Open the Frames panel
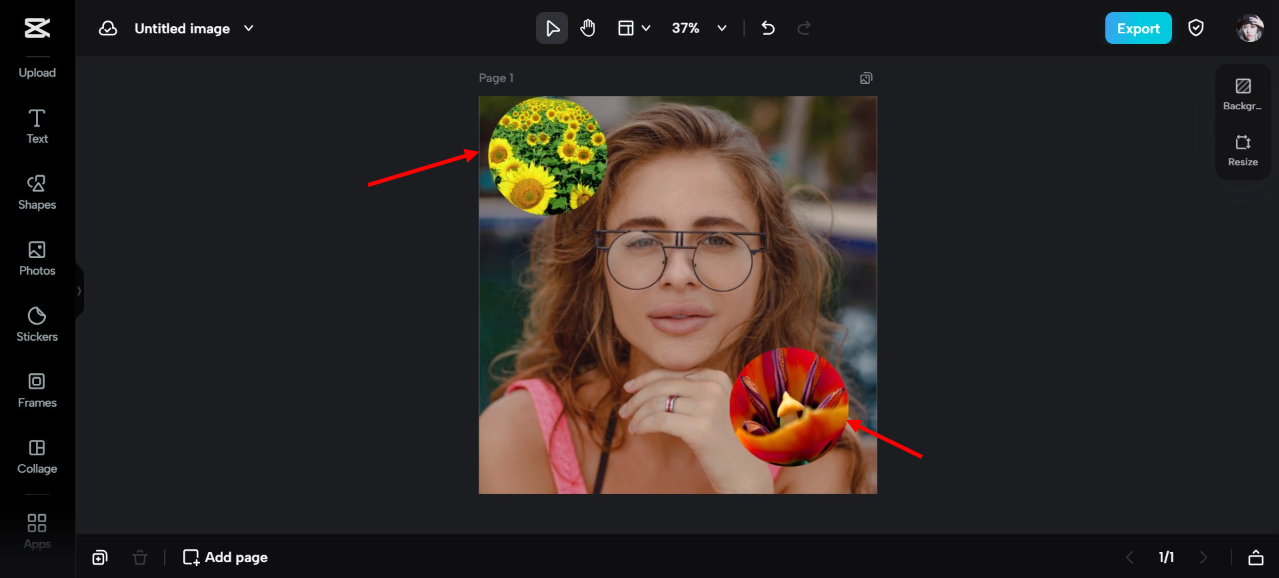 click(37, 391)
